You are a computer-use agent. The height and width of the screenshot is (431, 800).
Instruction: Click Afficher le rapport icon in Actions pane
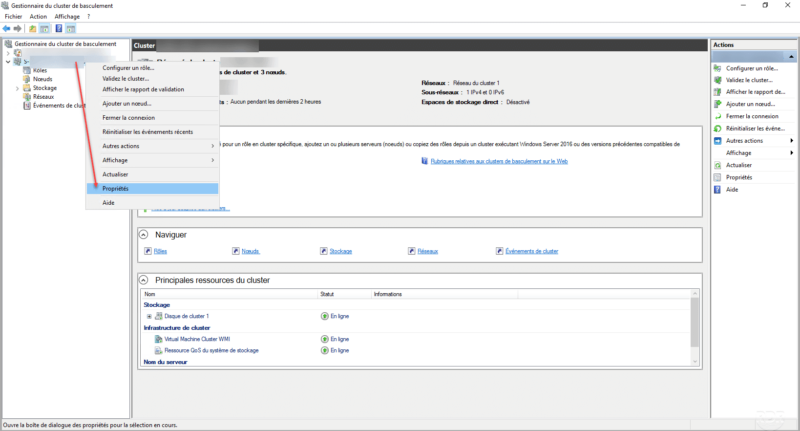click(x=717, y=92)
